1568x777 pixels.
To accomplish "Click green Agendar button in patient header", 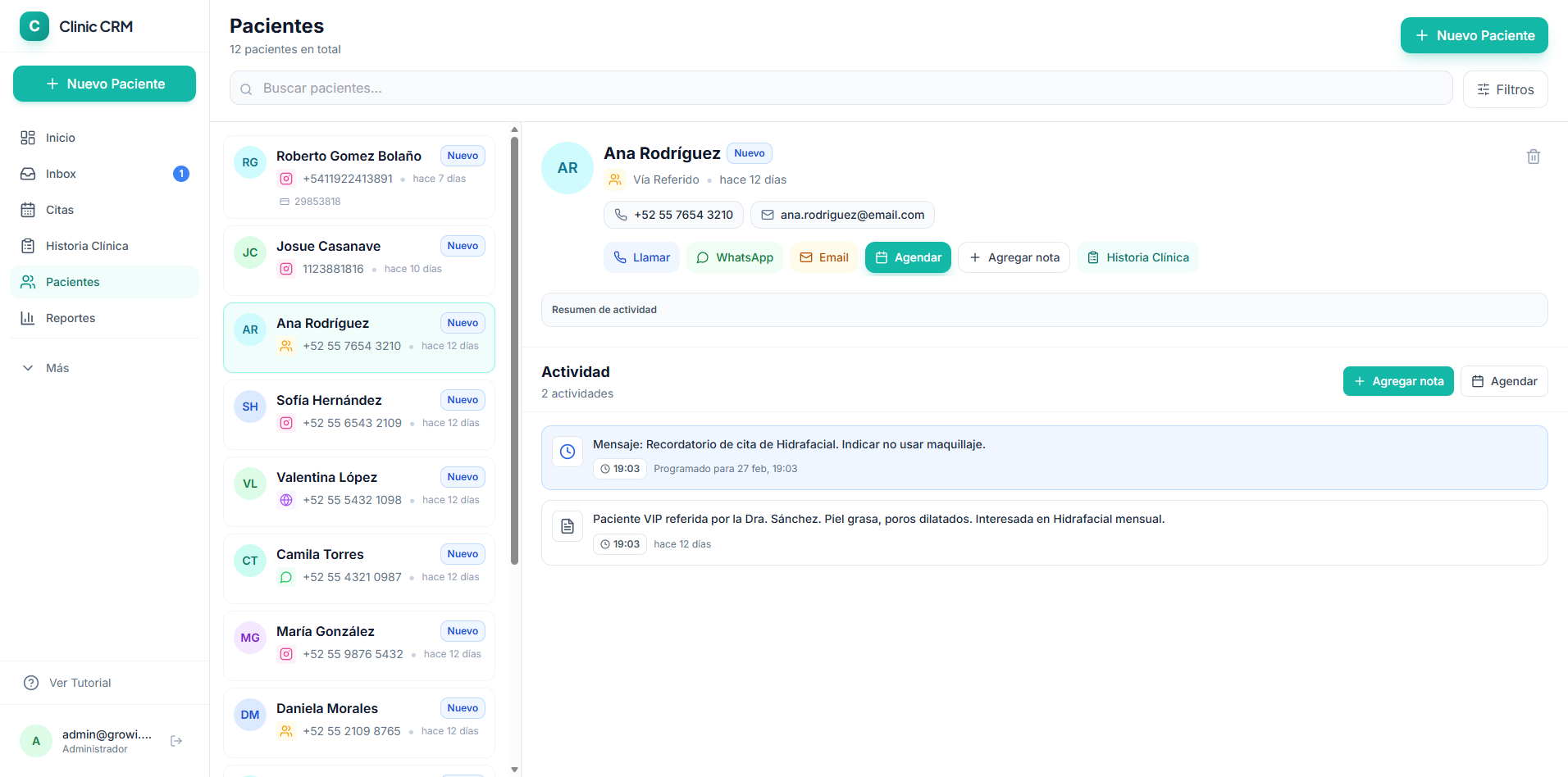I will click(908, 257).
